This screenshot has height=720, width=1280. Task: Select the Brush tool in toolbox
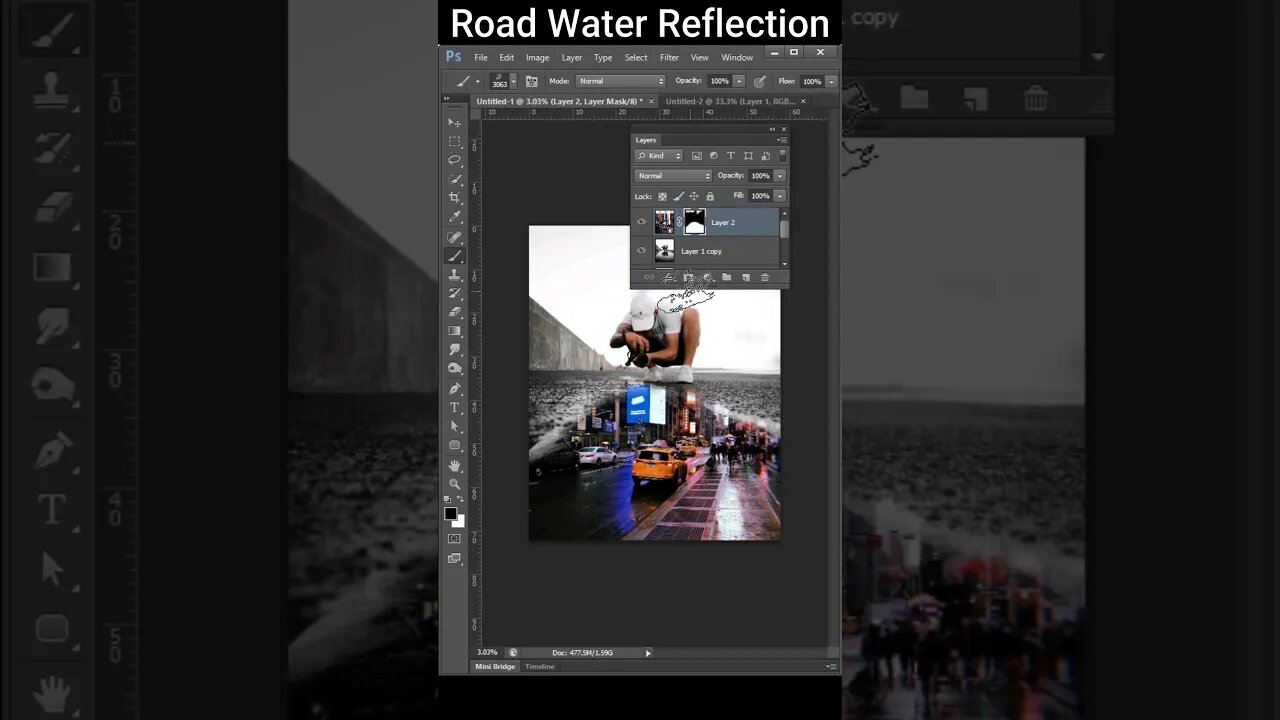point(454,255)
